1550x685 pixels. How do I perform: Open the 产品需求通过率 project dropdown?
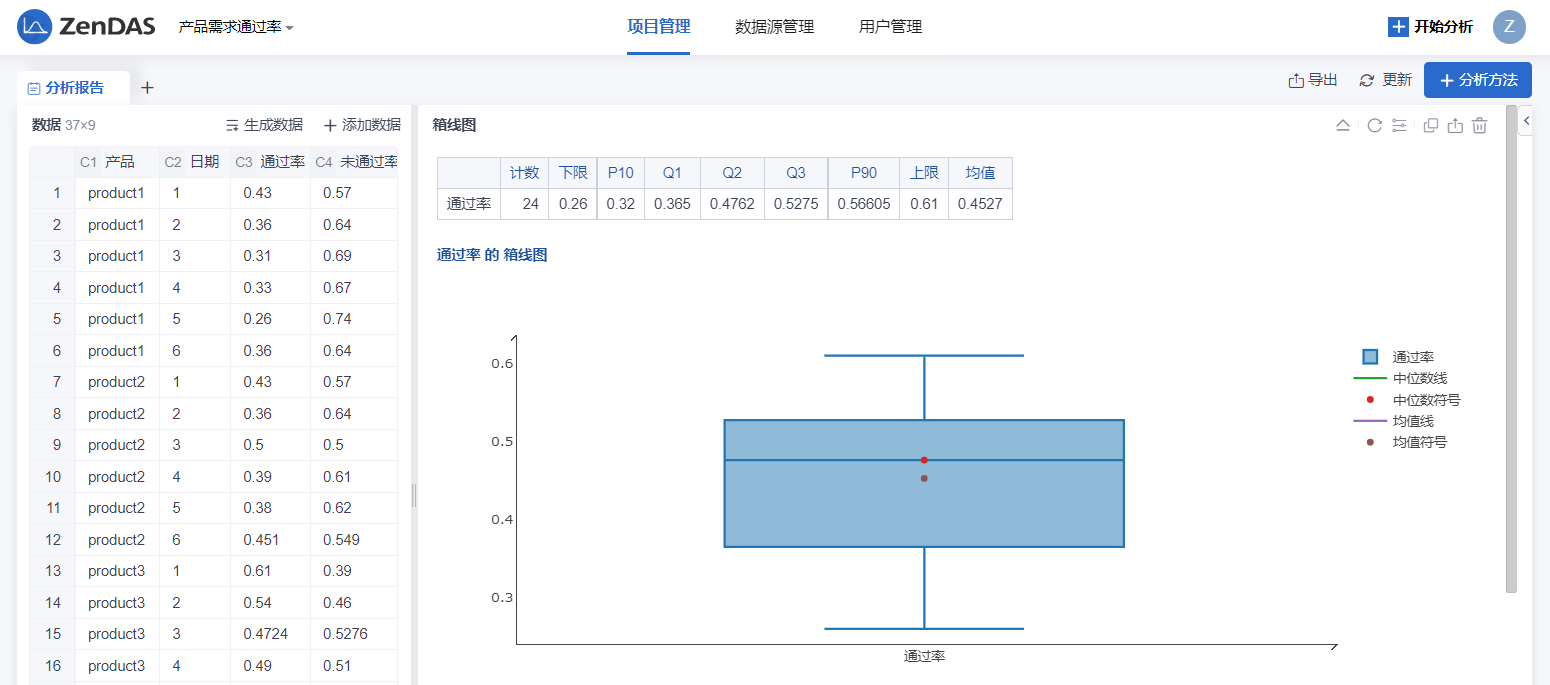(236, 28)
